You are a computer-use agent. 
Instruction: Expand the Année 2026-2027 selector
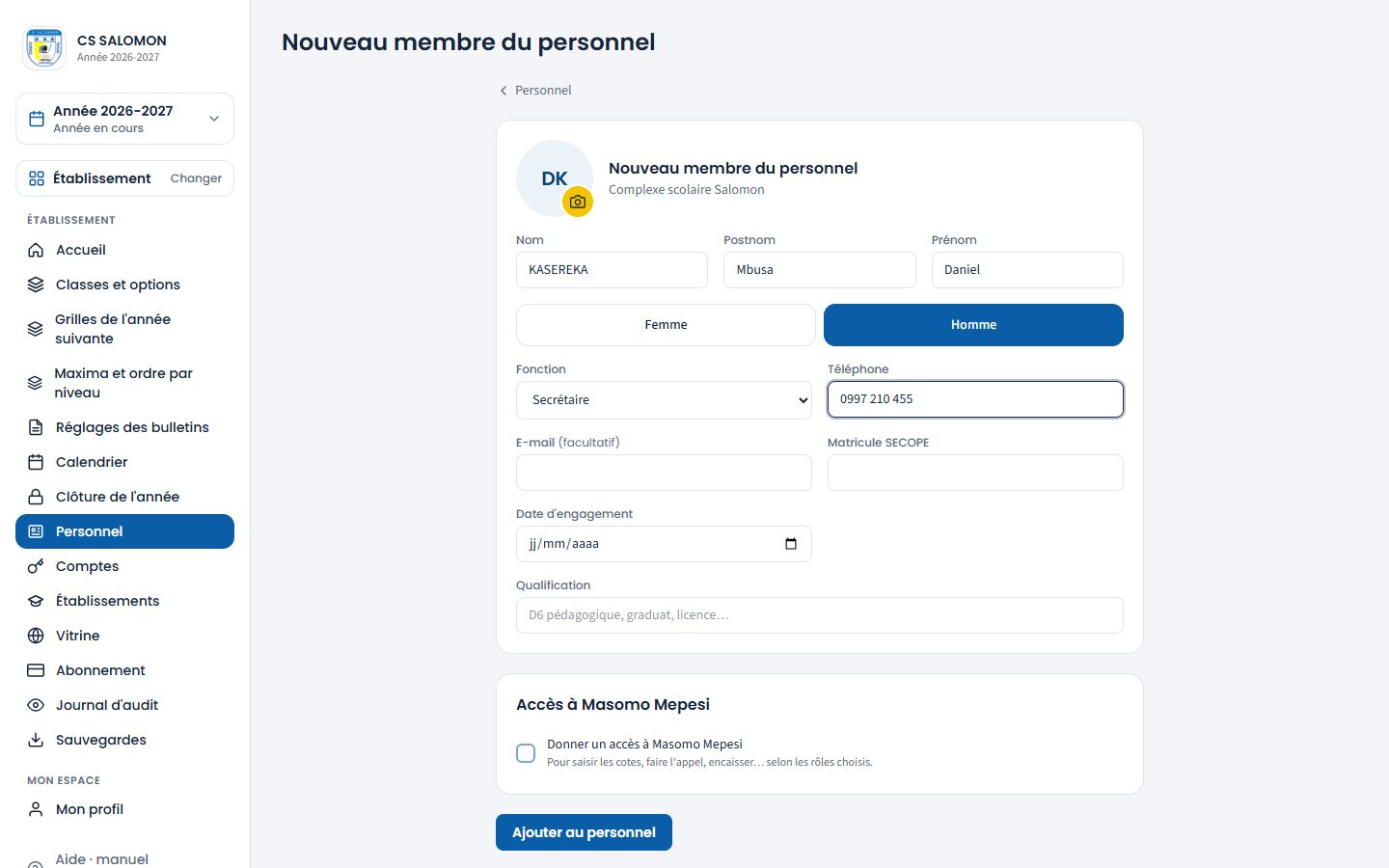pos(124,119)
